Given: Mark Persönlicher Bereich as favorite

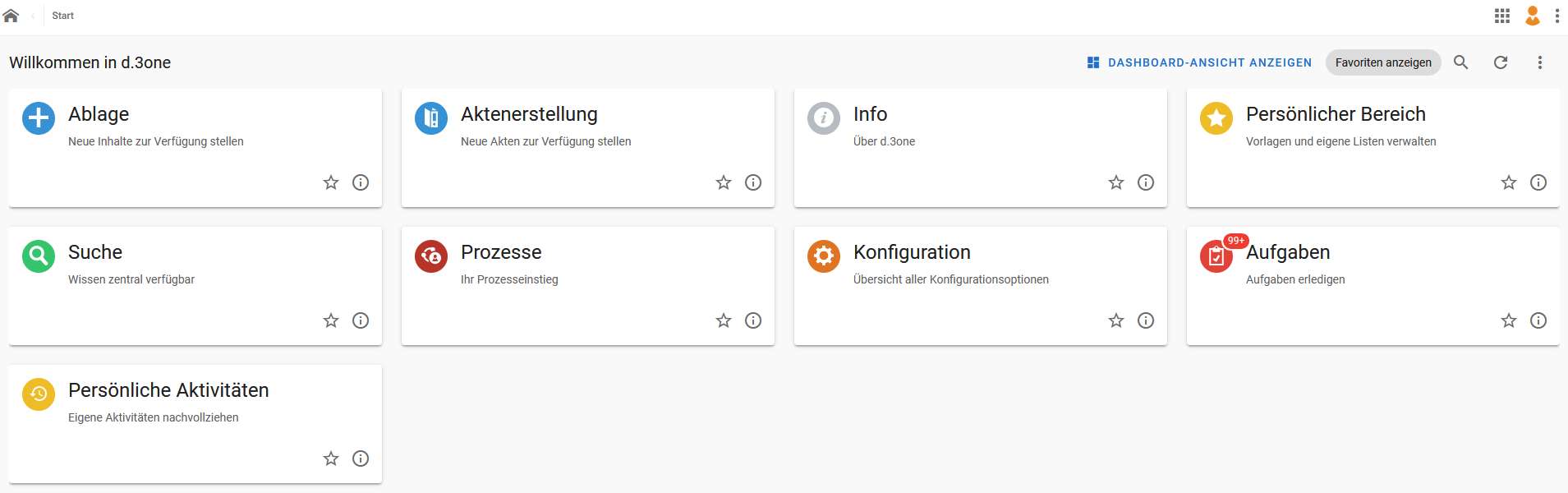Looking at the screenshot, I should (1509, 182).
